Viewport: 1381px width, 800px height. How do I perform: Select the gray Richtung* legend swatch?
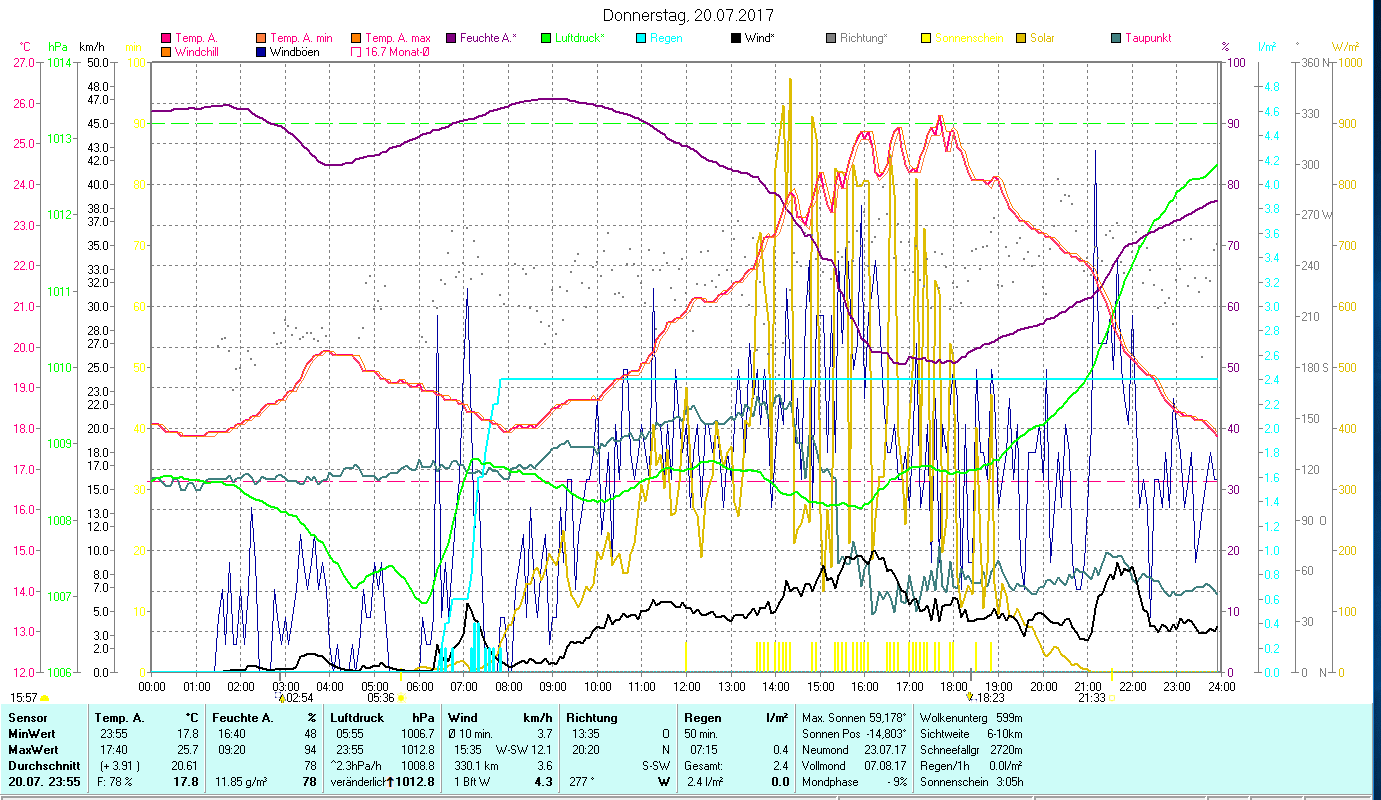coord(830,38)
